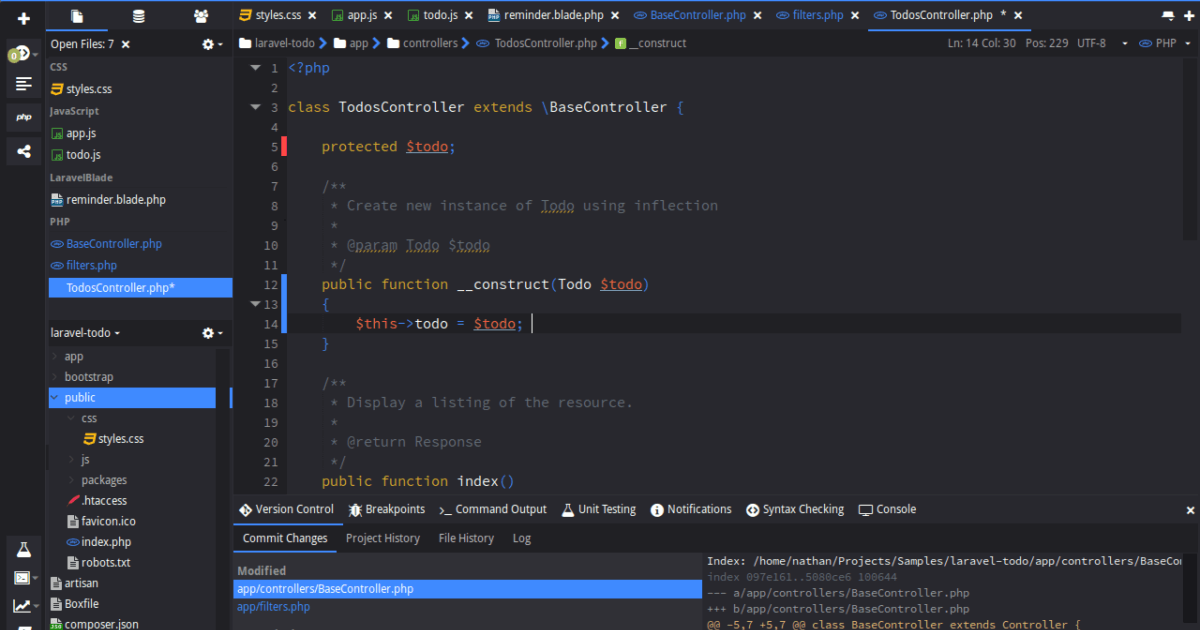Viewport: 1200px width, 630px height.
Task: Click the php icon in left sidebar
Action: pyautogui.click(x=23, y=117)
